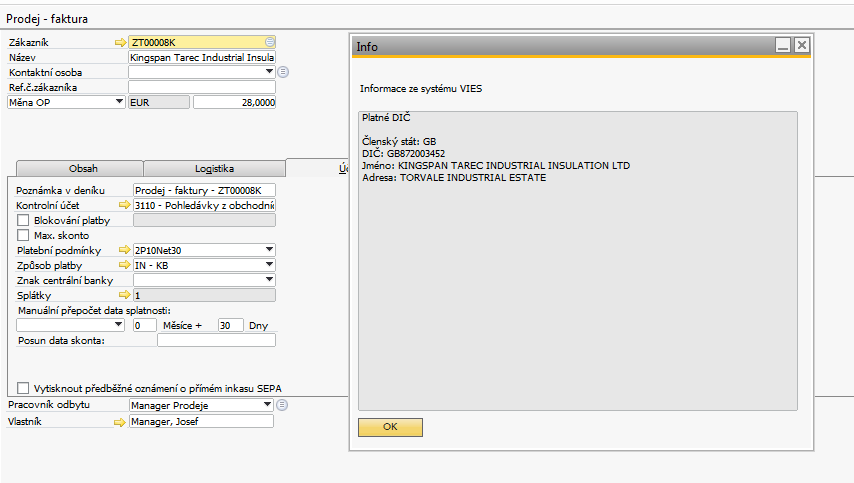Screen dimensions: 854x483
Task: Enable the Blokování platby checkbox
Action: click(x=23, y=220)
